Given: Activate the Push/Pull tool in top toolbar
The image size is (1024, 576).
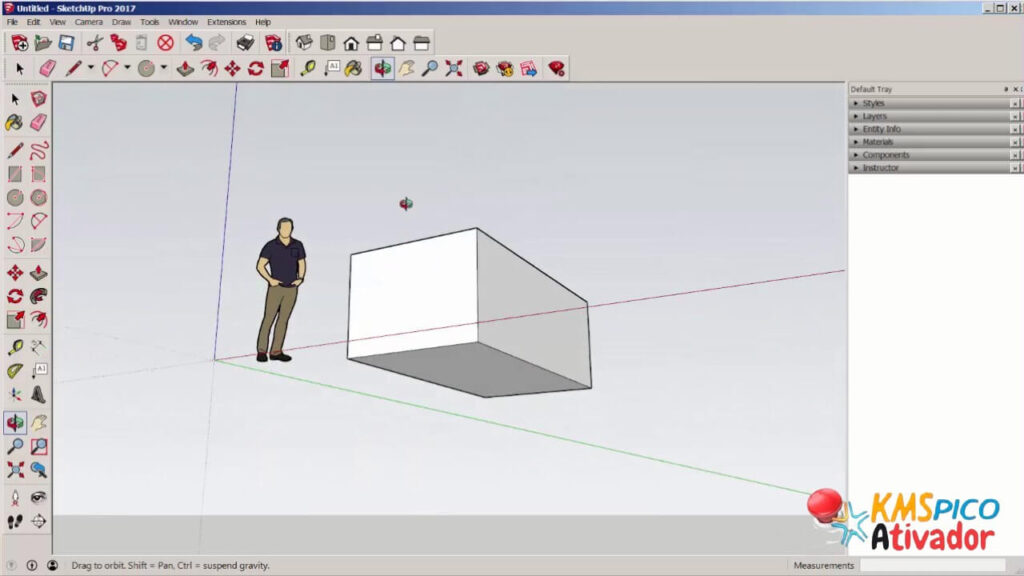Looking at the screenshot, I should click(x=185, y=68).
